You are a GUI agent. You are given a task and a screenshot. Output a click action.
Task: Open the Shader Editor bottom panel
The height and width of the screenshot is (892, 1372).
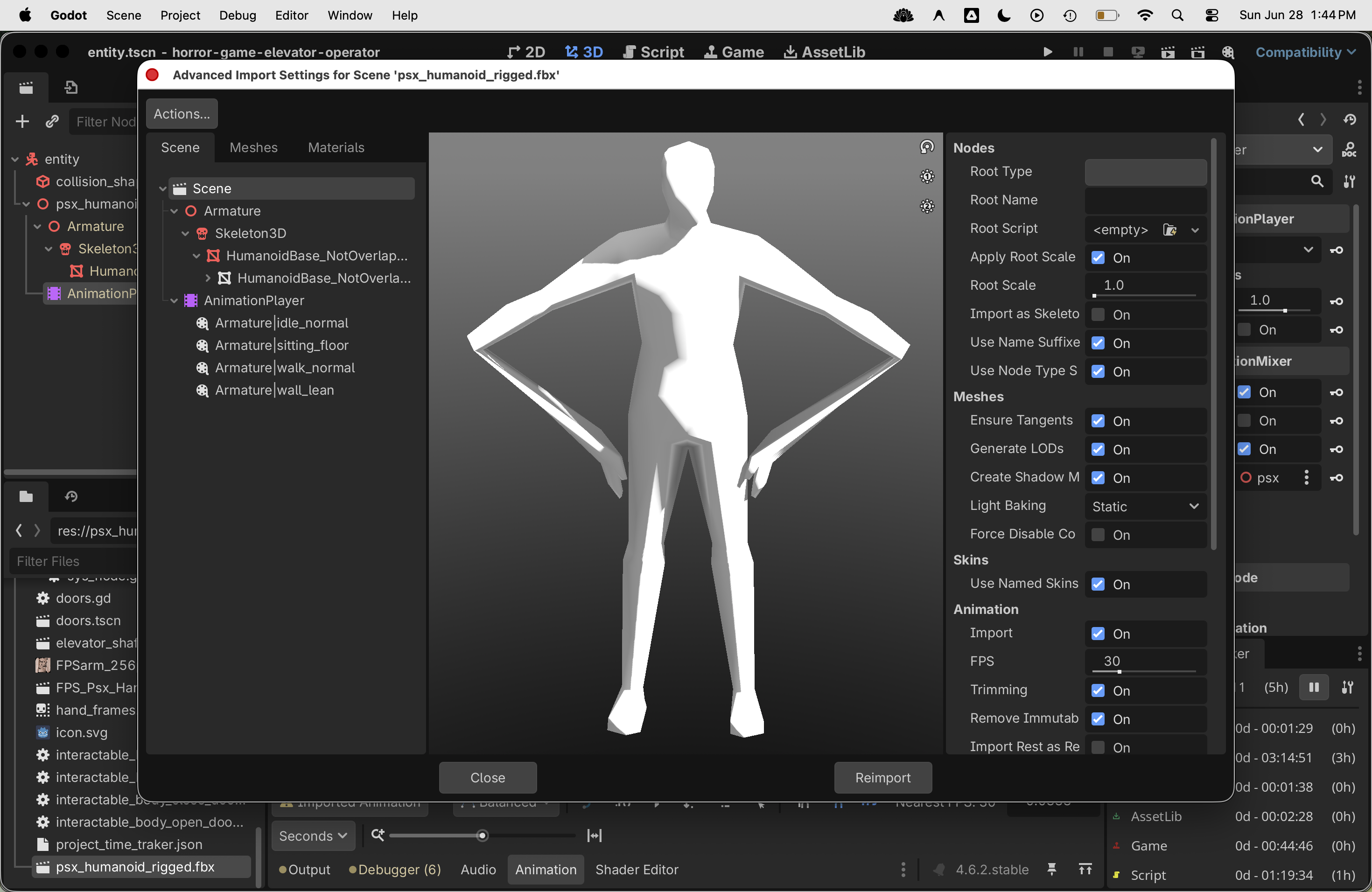[637, 870]
